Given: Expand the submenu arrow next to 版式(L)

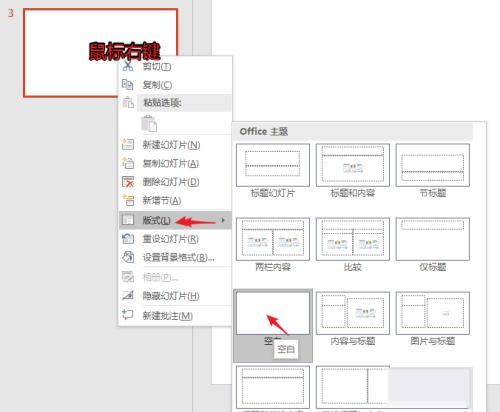Looking at the screenshot, I should click(223, 220).
